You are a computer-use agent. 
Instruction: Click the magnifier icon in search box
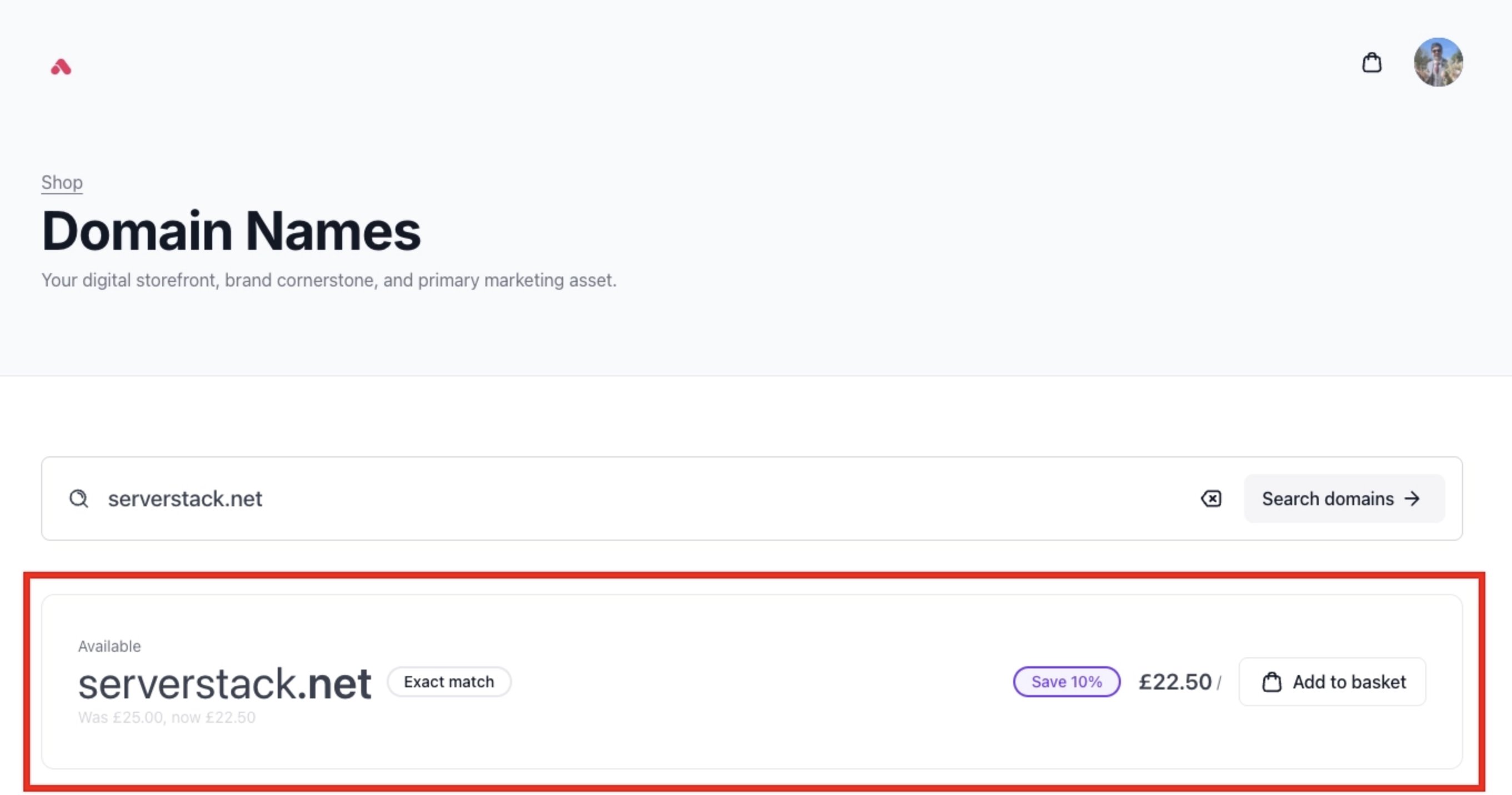pyautogui.click(x=79, y=499)
